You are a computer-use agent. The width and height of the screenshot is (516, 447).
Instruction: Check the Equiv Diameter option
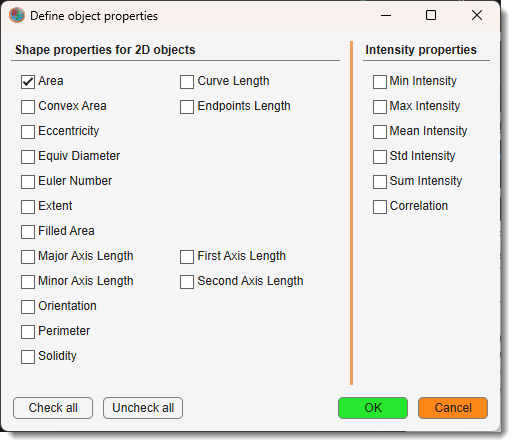(x=28, y=157)
